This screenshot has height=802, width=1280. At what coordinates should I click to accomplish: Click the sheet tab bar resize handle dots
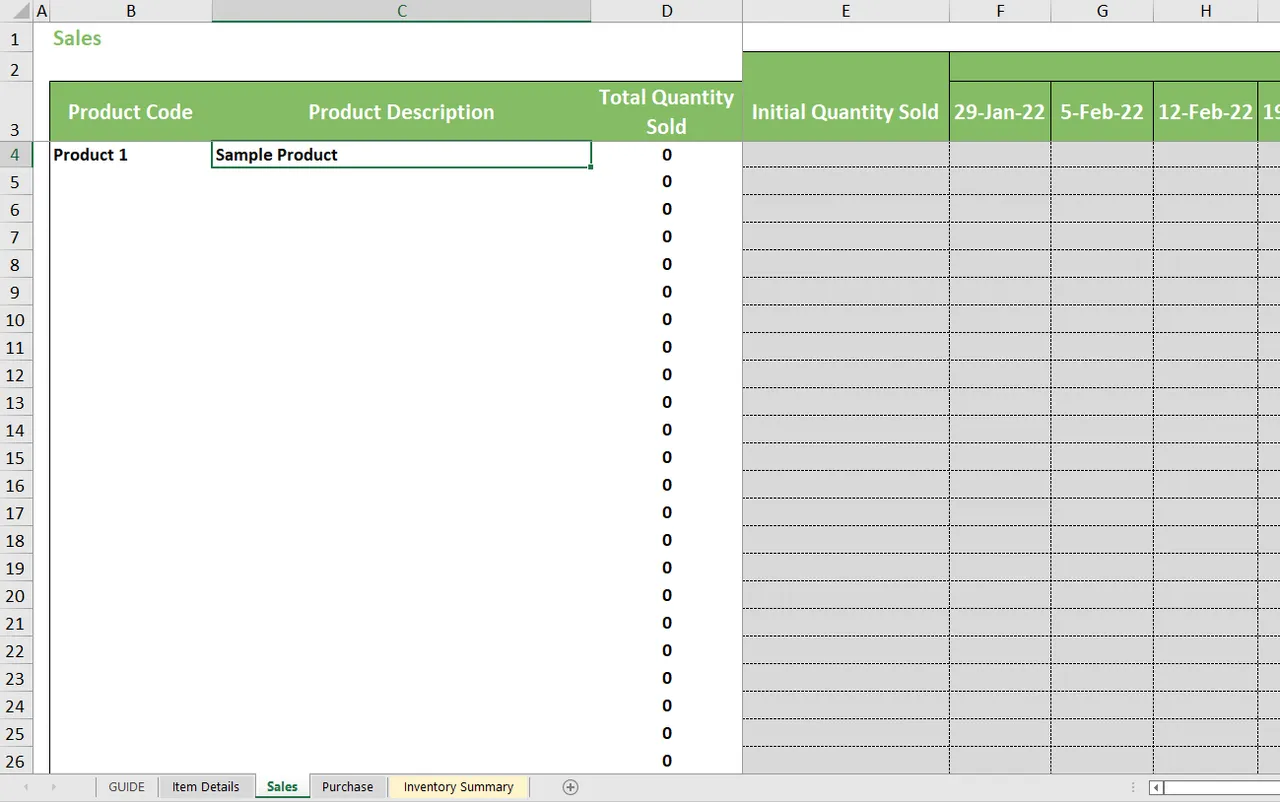pyautogui.click(x=1133, y=788)
